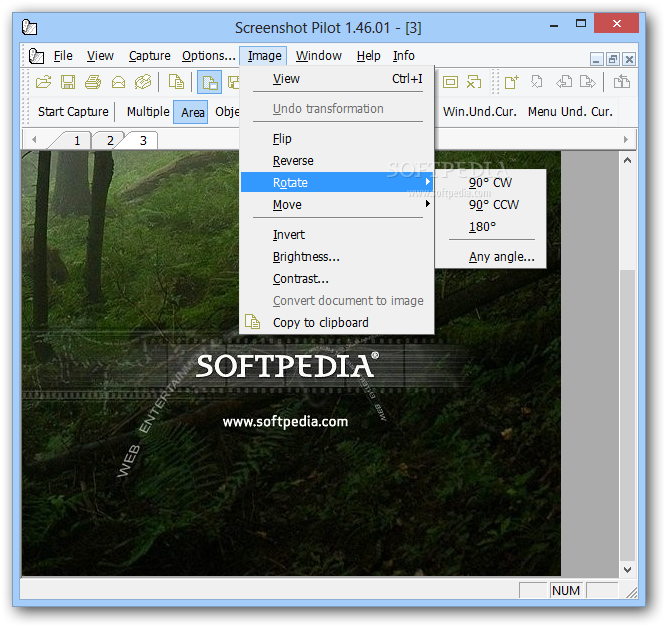The width and height of the screenshot is (666, 627).
Task: Choose Any angle... rotation option
Action: click(x=491, y=257)
